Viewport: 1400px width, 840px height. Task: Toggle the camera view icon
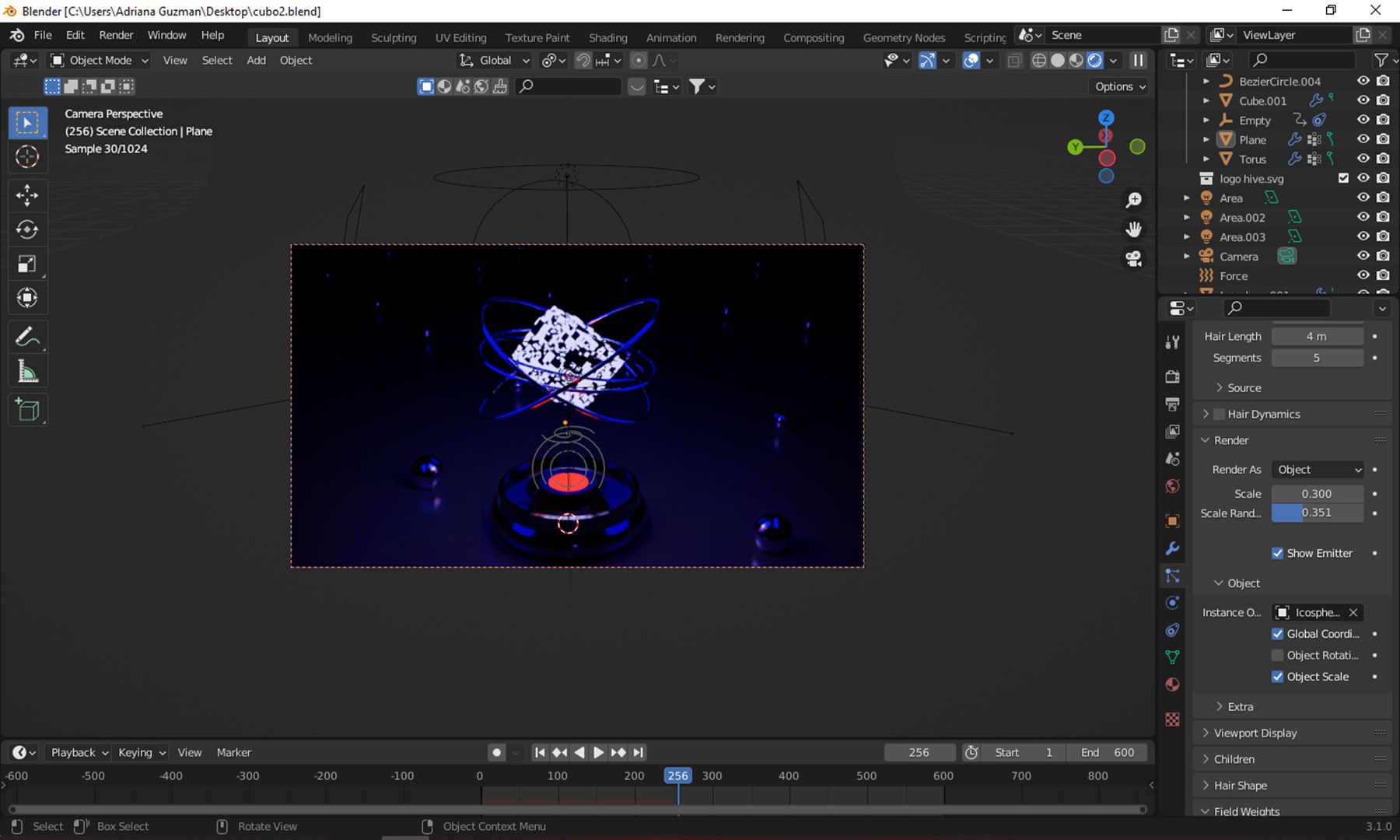point(1134,258)
